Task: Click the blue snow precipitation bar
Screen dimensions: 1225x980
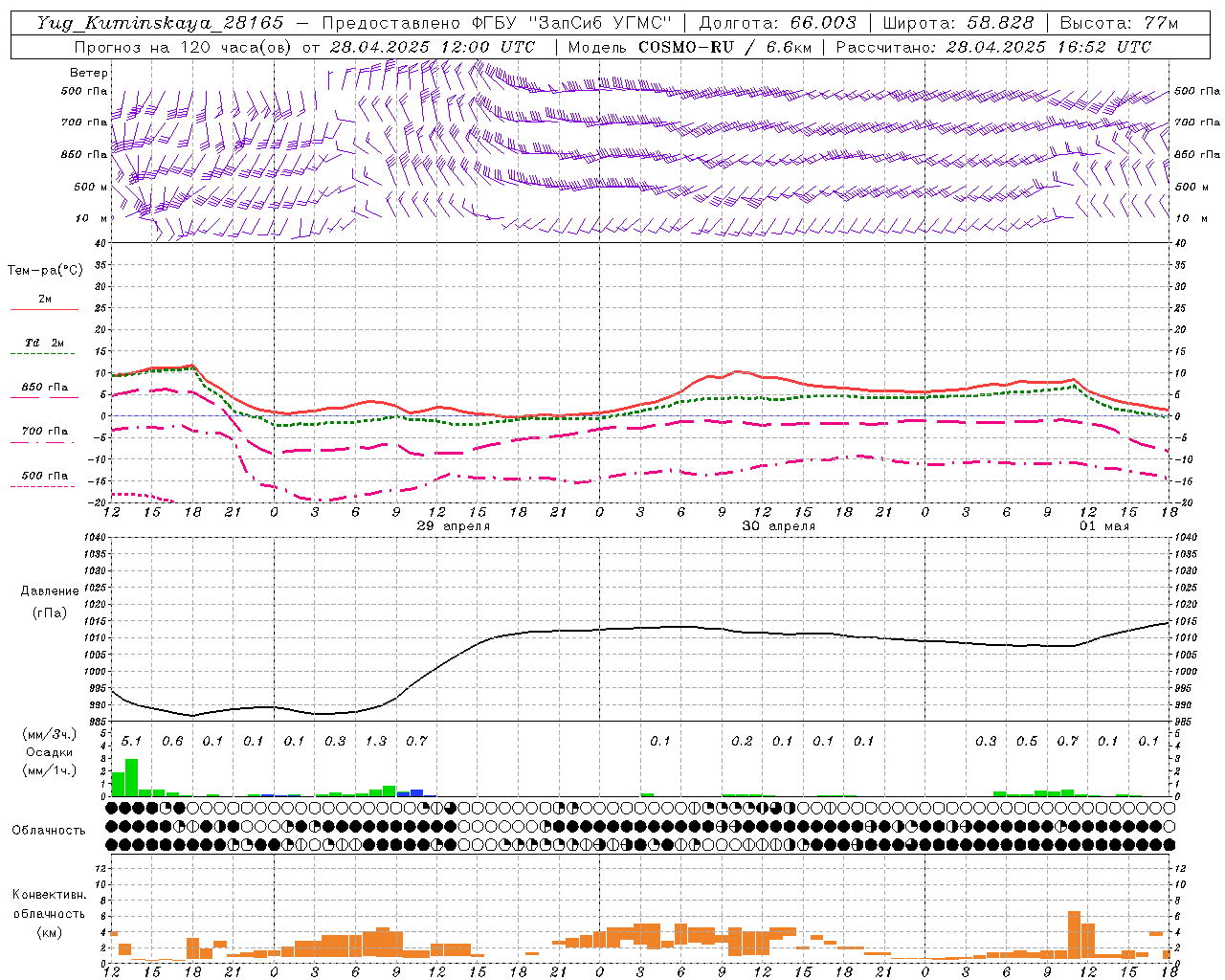Action: tap(416, 792)
